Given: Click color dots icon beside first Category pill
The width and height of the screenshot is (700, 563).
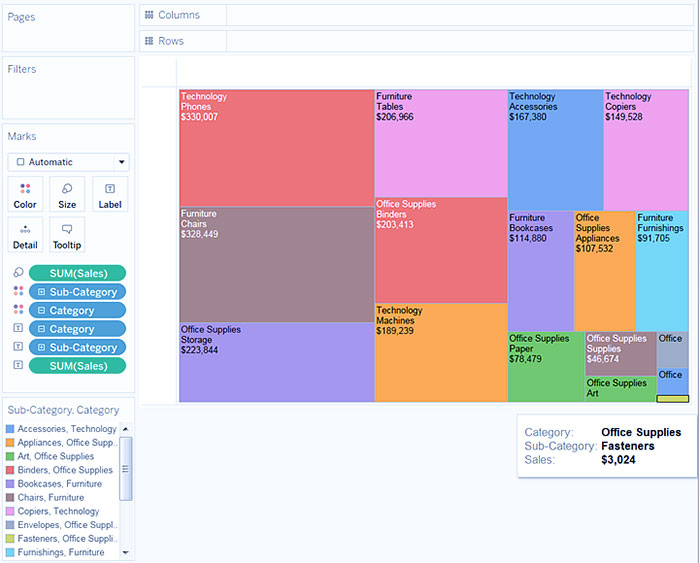Looking at the screenshot, I should pos(18,309).
